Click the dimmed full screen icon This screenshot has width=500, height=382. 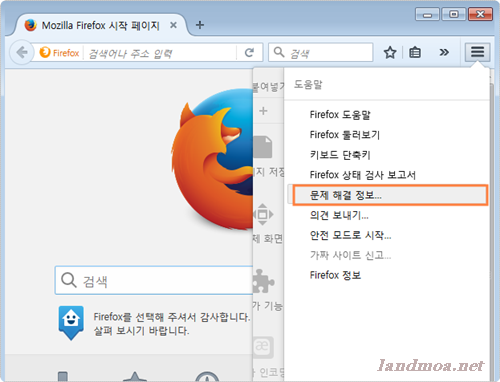263,214
